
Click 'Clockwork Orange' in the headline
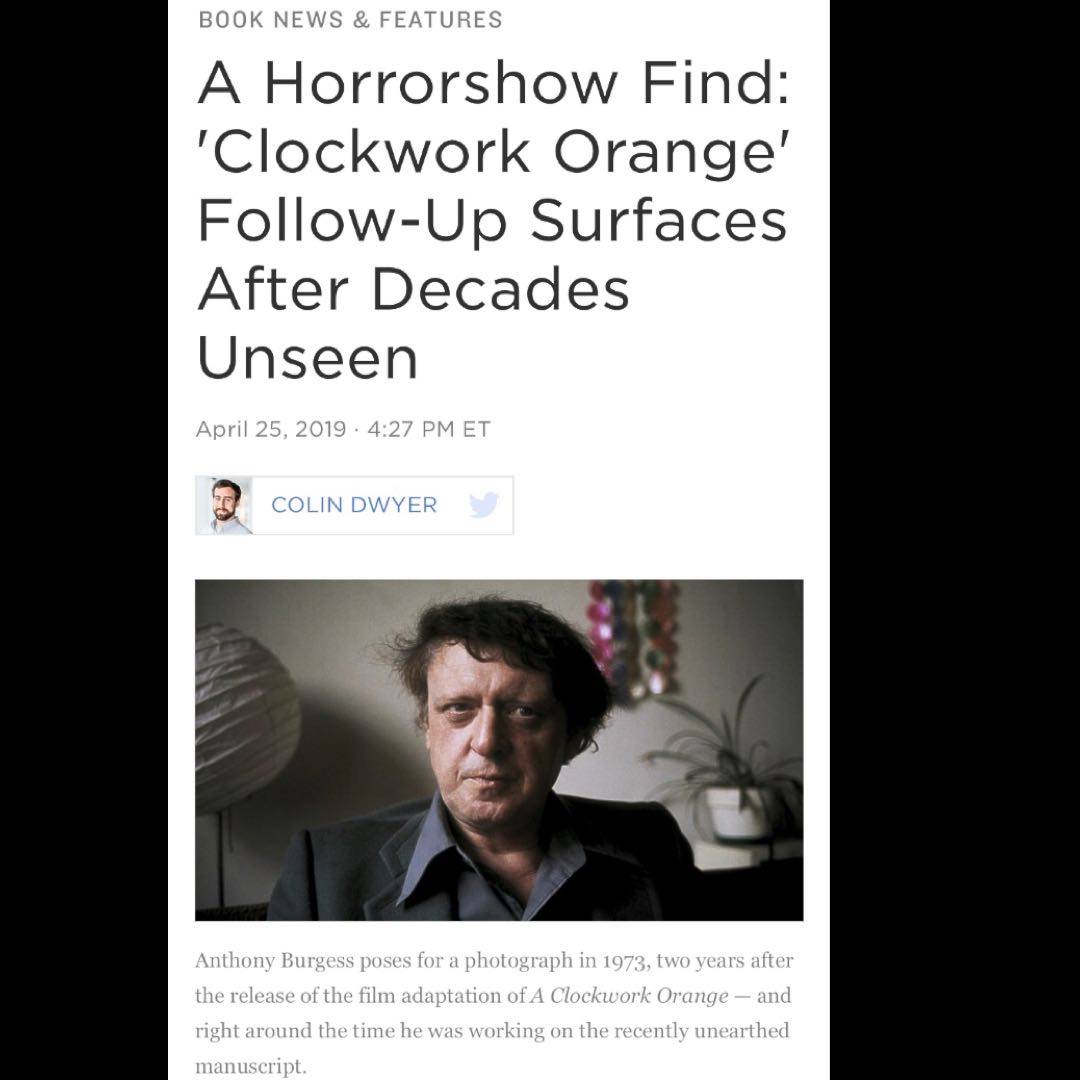click(493, 152)
